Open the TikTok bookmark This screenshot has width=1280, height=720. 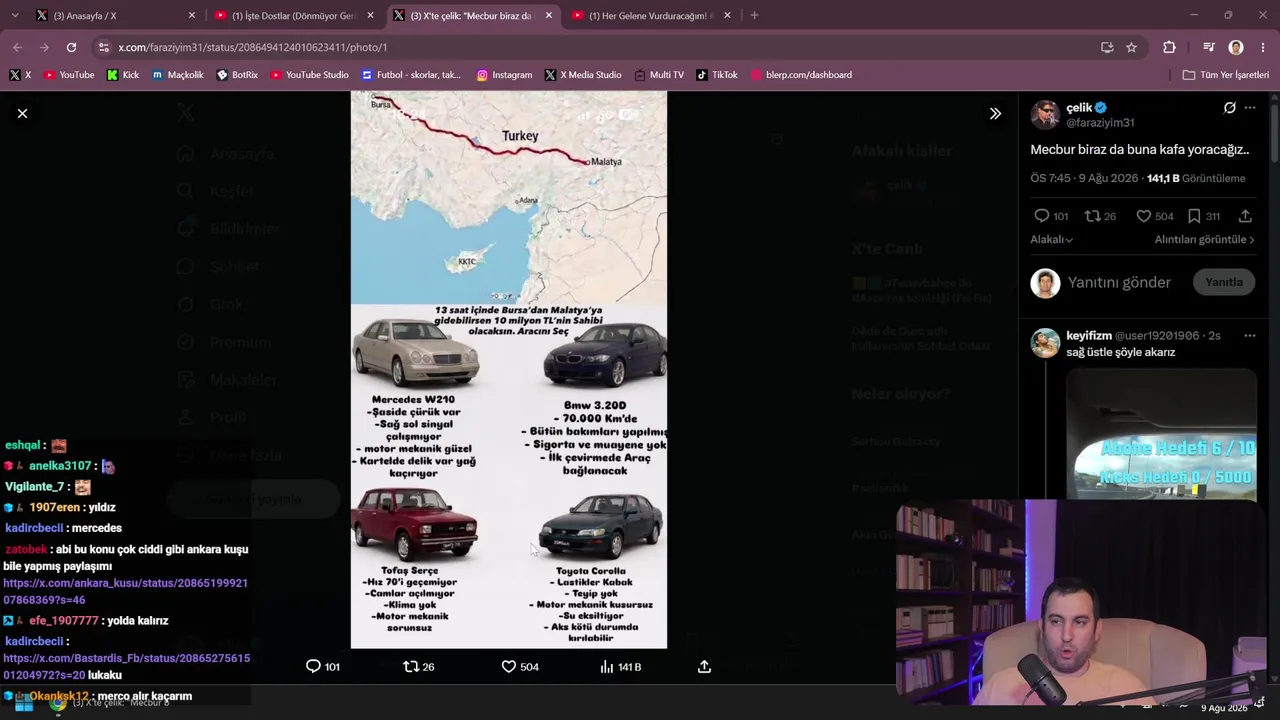[717, 75]
